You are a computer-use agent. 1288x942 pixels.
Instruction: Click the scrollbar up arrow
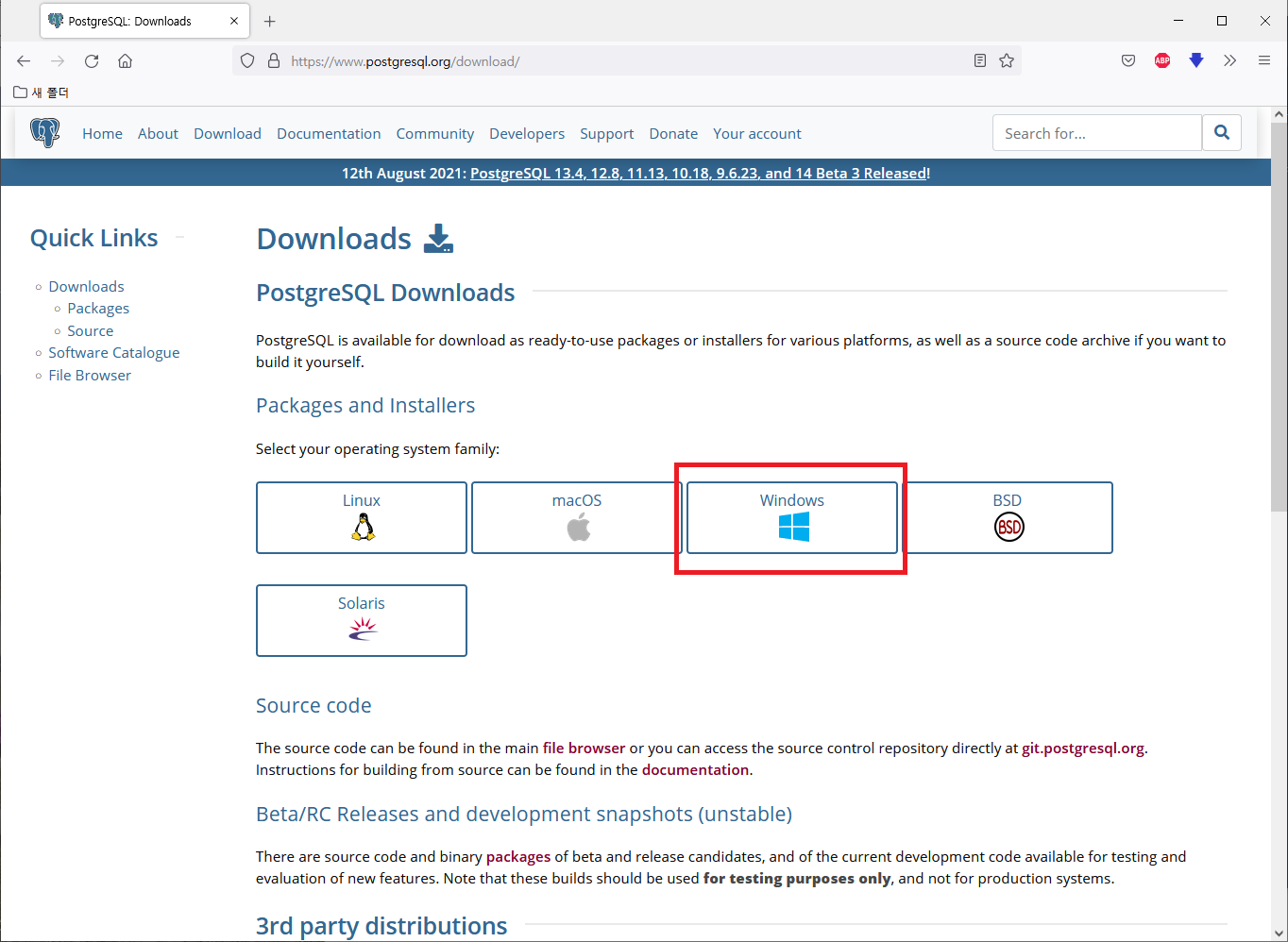[x=1279, y=114]
